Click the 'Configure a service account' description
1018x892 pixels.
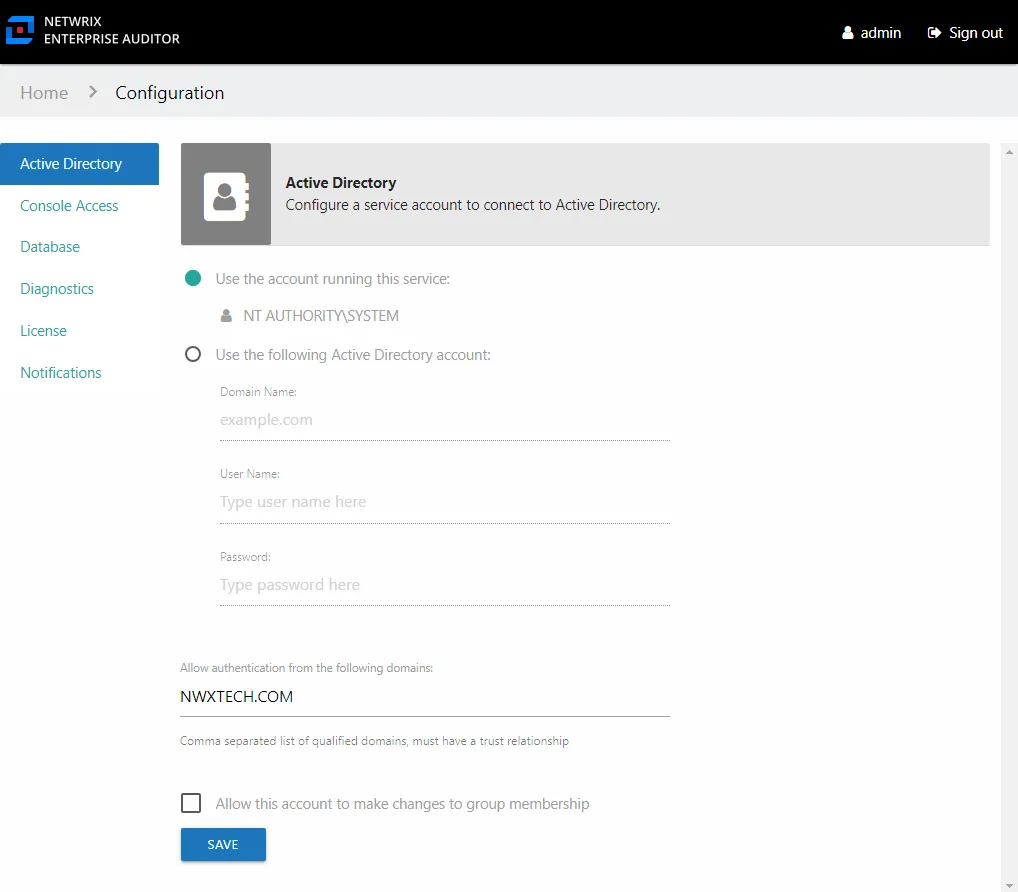(x=473, y=205)
